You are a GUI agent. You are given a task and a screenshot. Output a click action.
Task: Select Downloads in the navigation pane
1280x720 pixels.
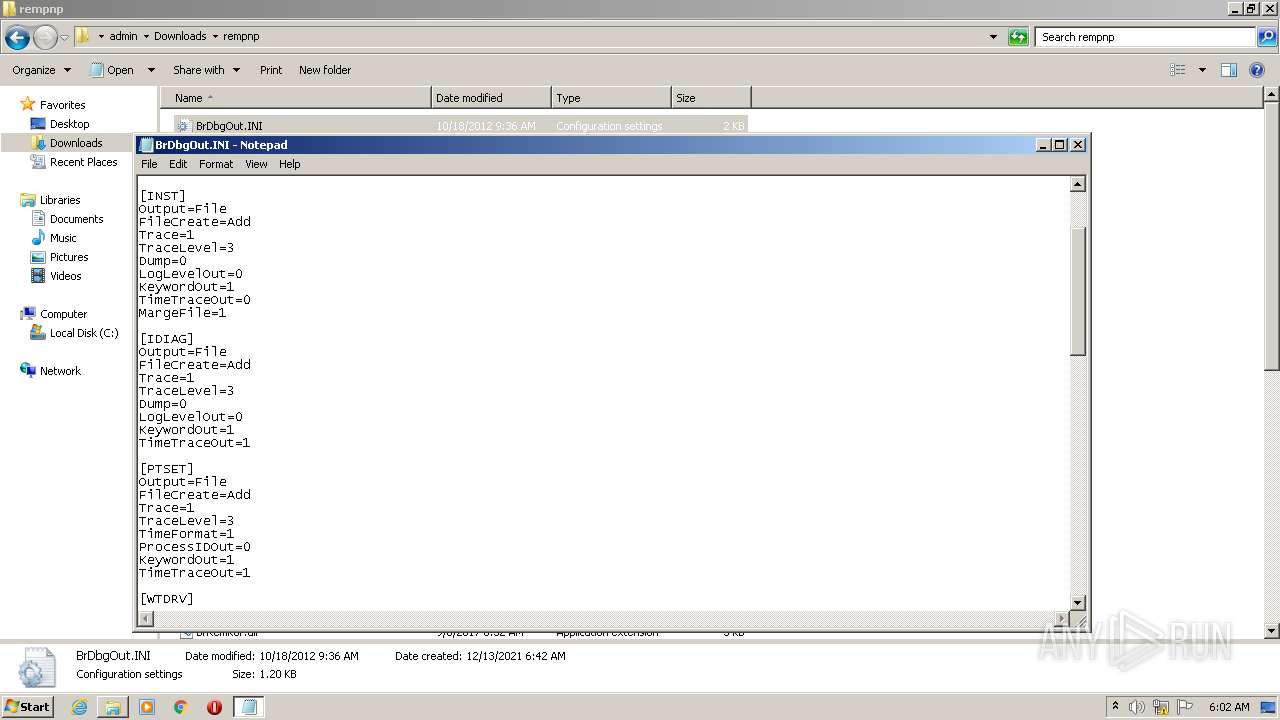(x=76, y=143)
